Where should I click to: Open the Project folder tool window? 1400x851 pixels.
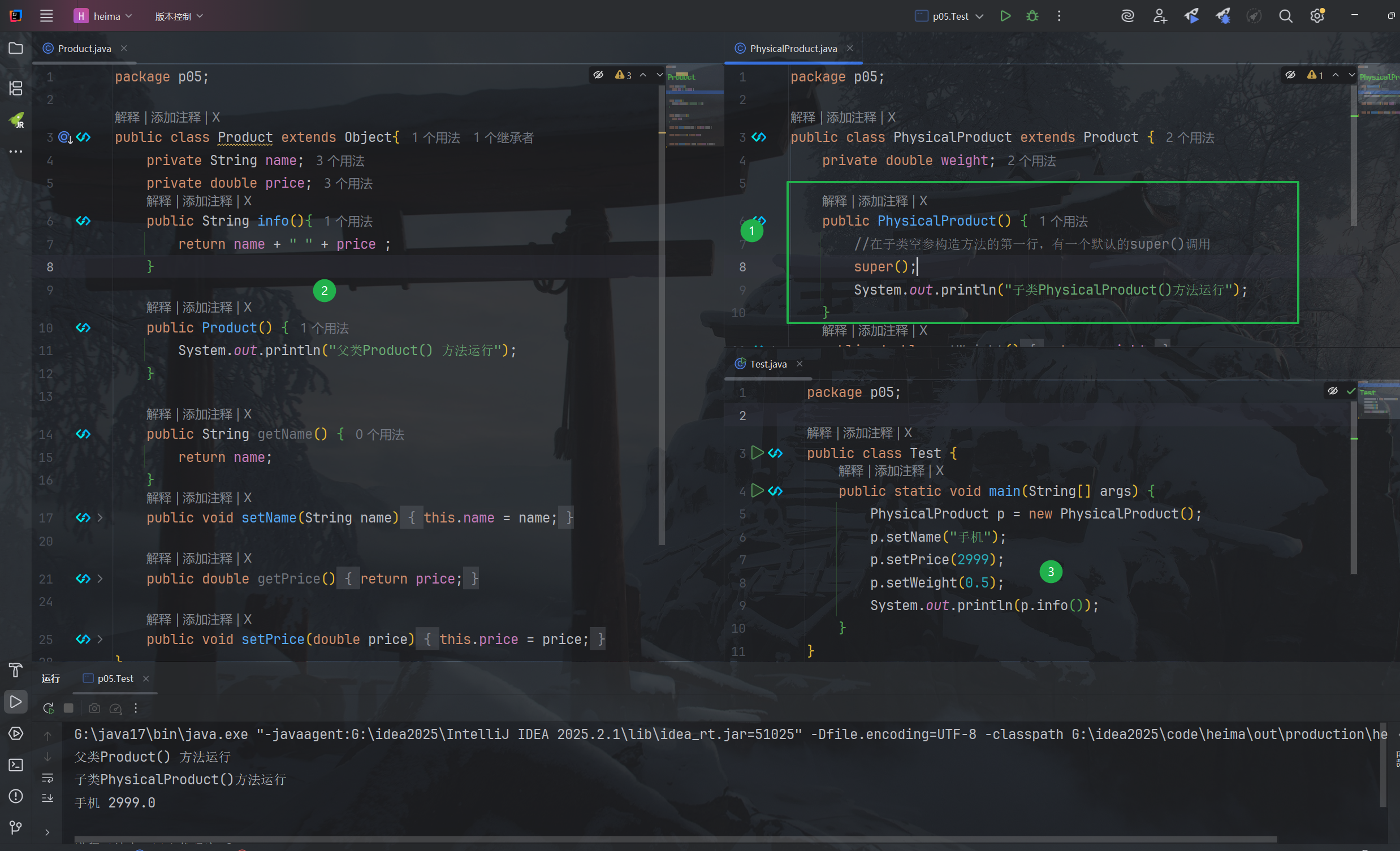pos(16,48)
